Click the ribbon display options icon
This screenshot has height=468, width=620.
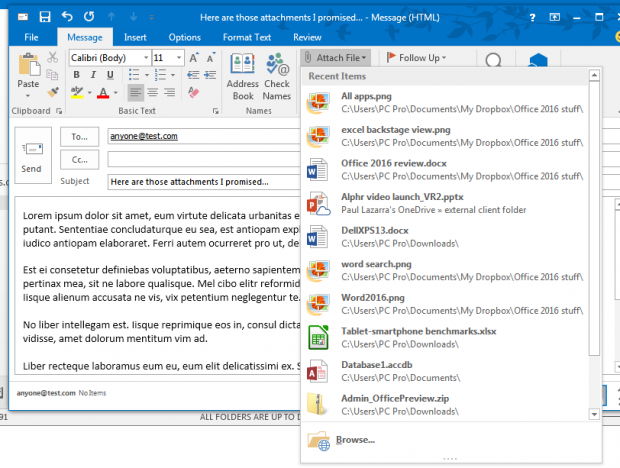[554, 17]
